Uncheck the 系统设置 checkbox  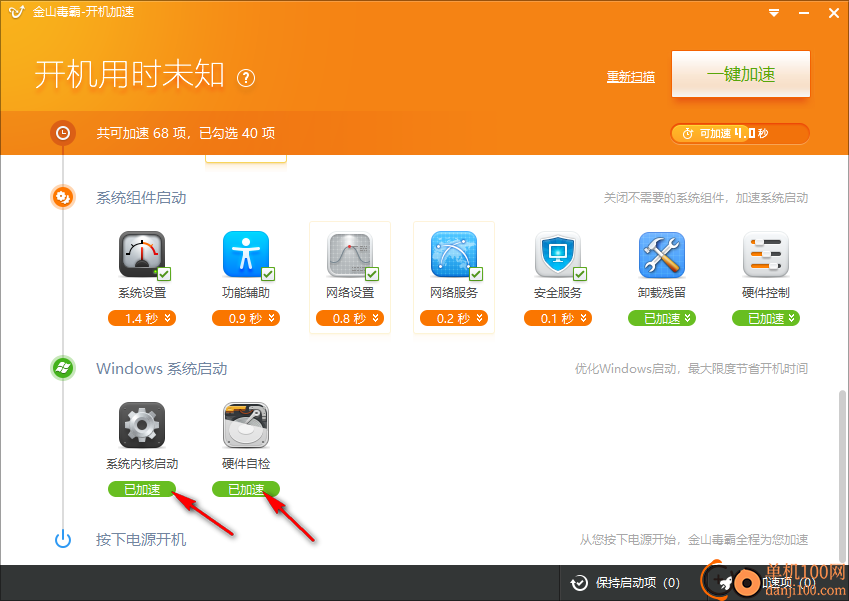[x=164, y=274]
